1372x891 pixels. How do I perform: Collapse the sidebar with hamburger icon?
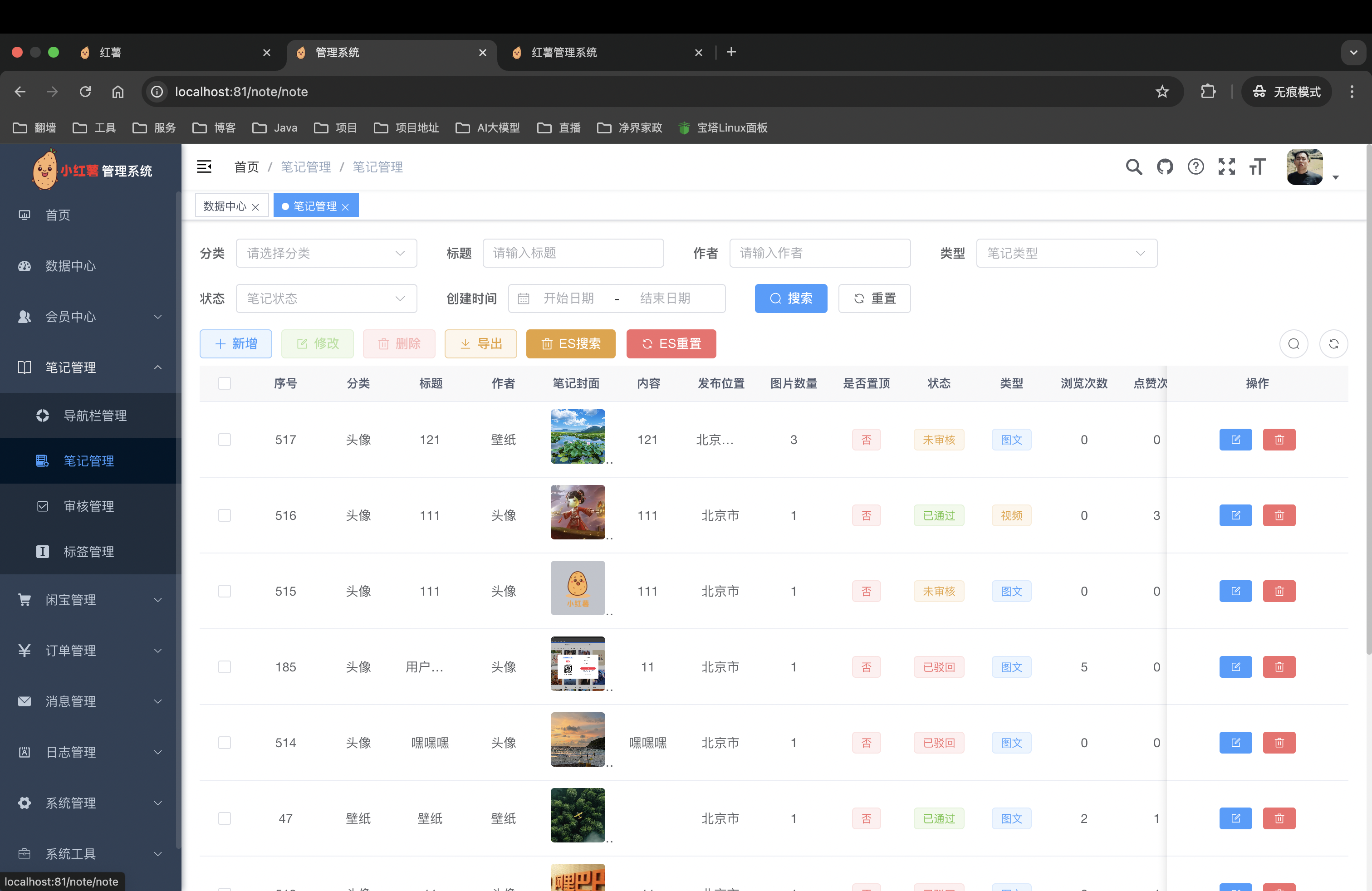[x=204, y=167]
